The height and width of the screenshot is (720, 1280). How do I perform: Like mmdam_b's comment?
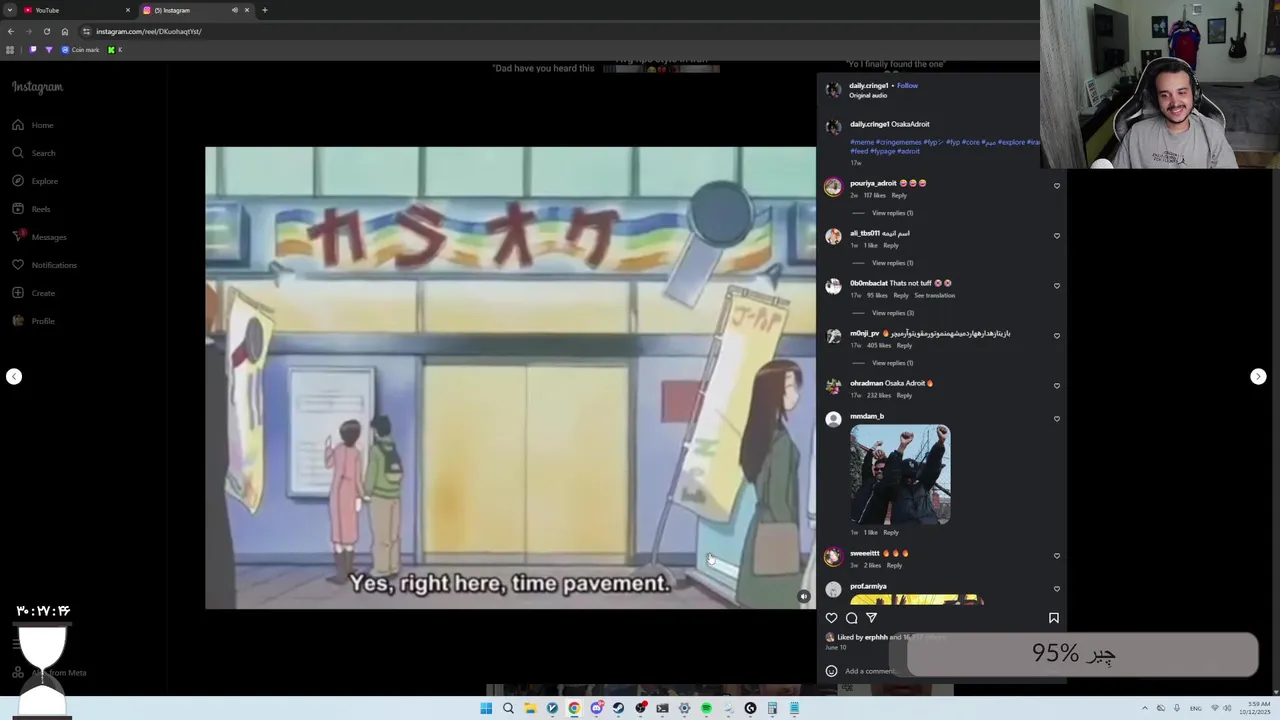click(x=1056, y=419)
